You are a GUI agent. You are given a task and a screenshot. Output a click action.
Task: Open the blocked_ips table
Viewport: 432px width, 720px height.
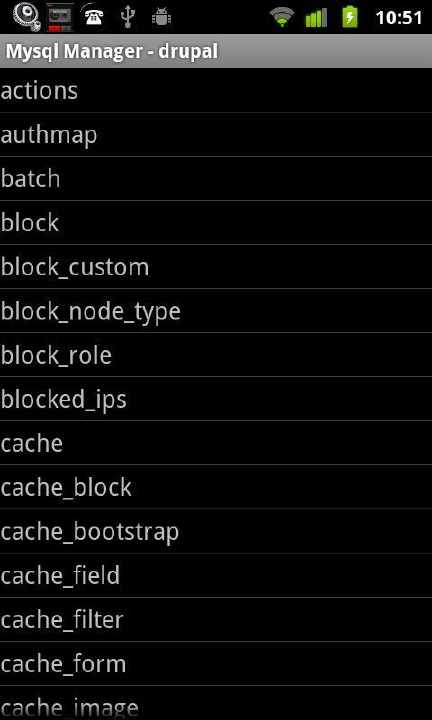point(216,399)
